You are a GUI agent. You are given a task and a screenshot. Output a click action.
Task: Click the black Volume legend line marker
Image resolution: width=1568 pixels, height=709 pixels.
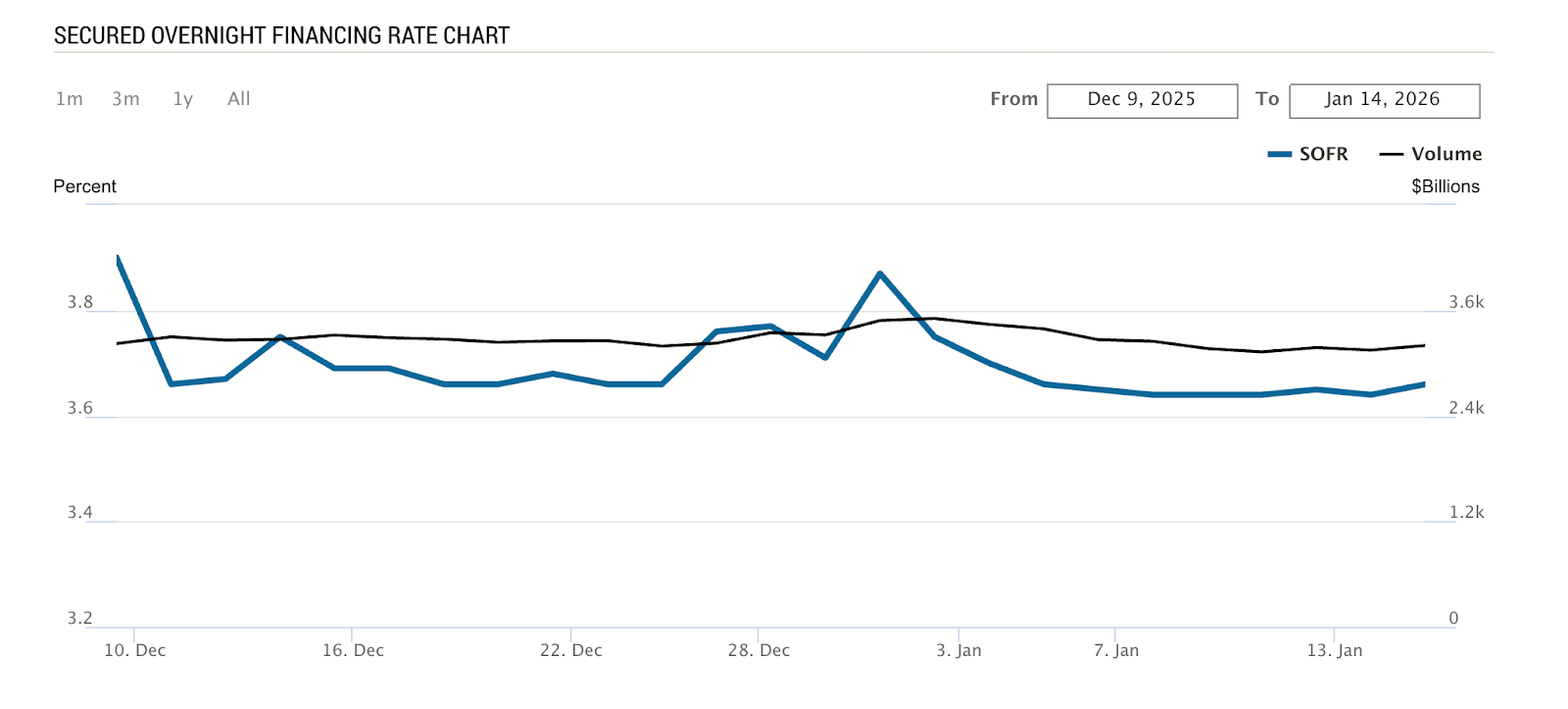coord(1391,154)
